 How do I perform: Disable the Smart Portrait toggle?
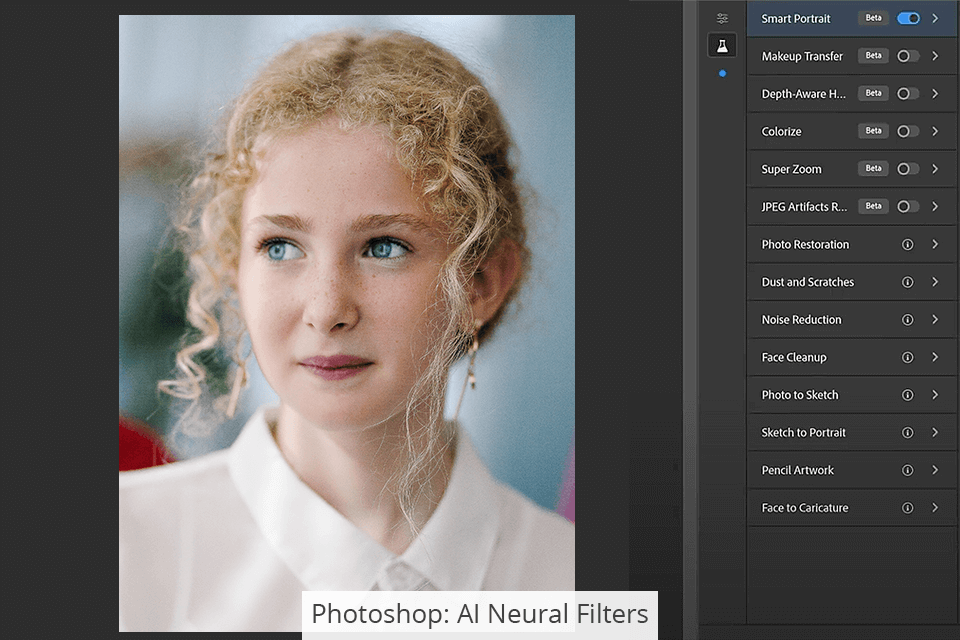908,18
